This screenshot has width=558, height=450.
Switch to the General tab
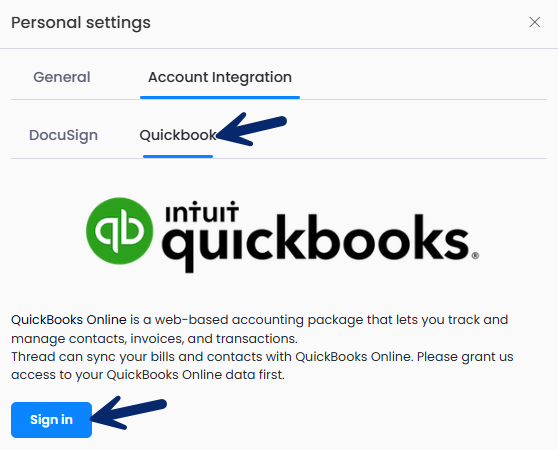(x=62, y=77)
